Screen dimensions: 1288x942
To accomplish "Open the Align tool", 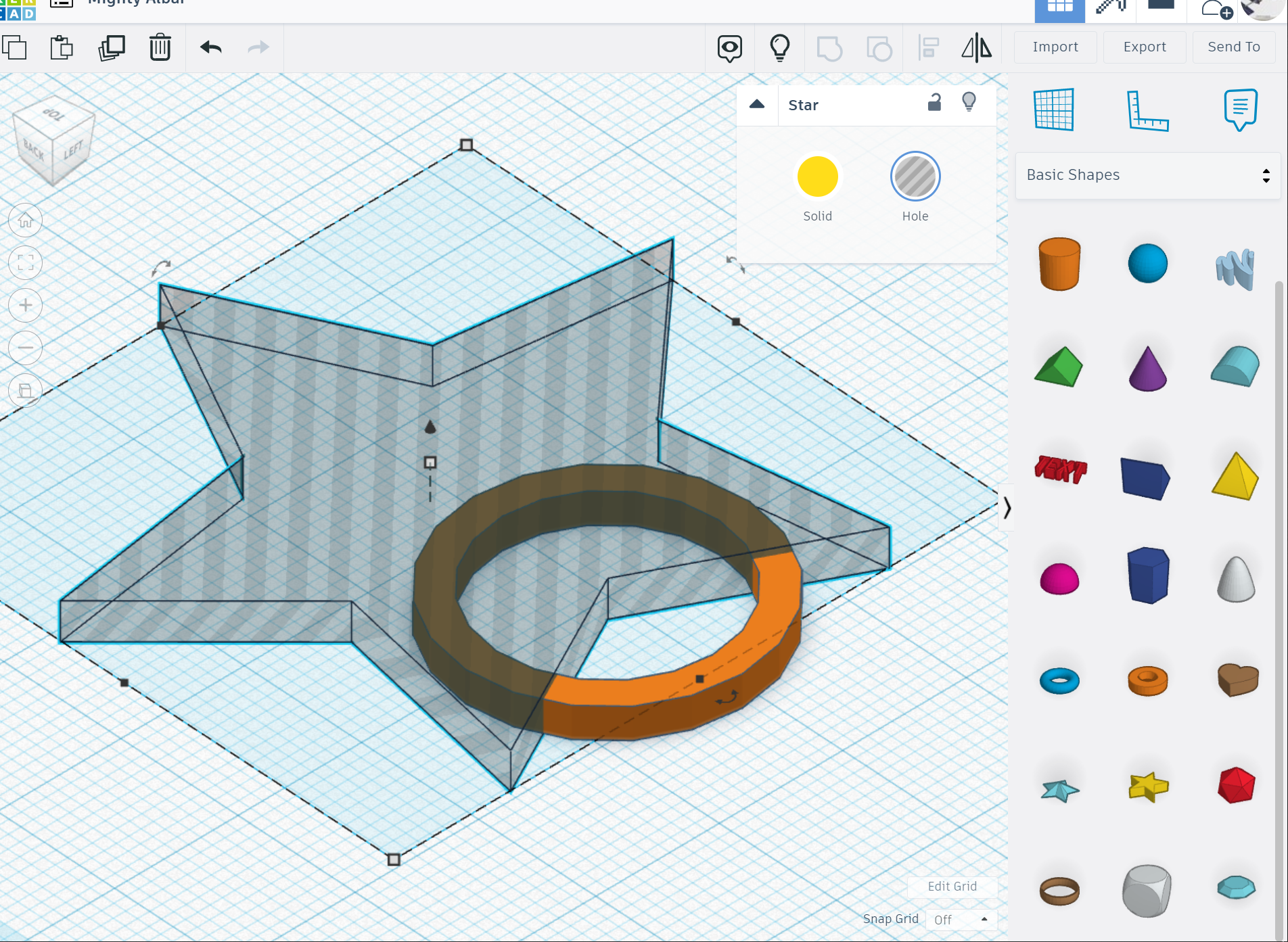I will pos(928,47).
